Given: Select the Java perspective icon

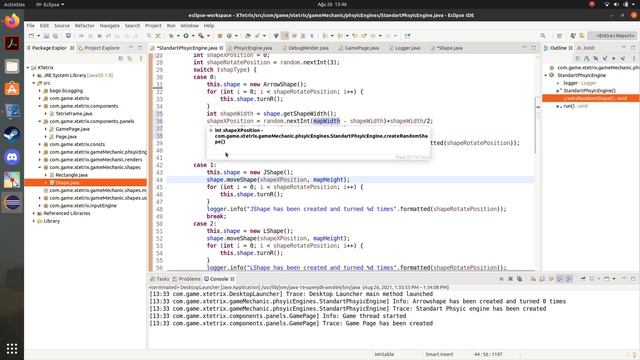Looking at the screenshot, I should click(x=573, y=36).
